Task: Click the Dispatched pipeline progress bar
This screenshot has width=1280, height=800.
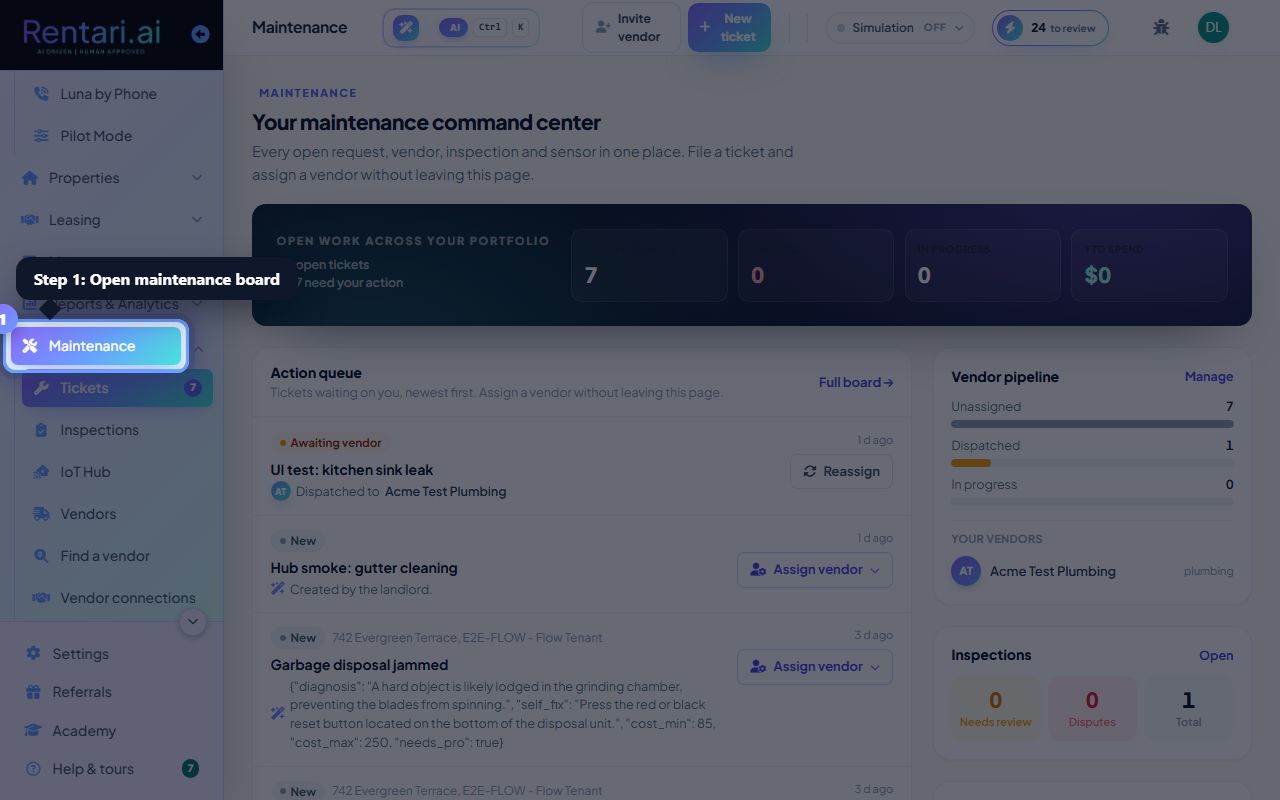Action: point(1092,463)
